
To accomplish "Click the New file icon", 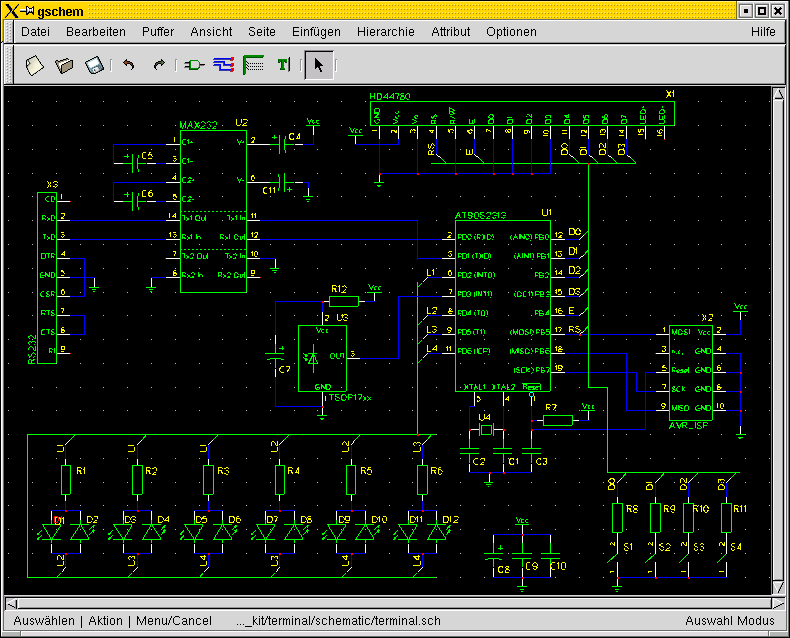I will (x=35, y=65).
